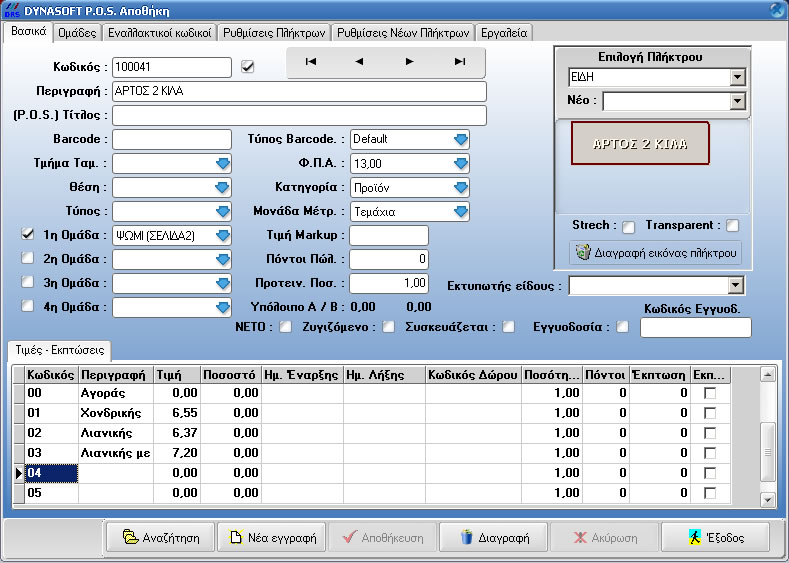Switch to the Εργαλεία tab
The height and width of the screenshot is (563, 789).
[504, 33]
